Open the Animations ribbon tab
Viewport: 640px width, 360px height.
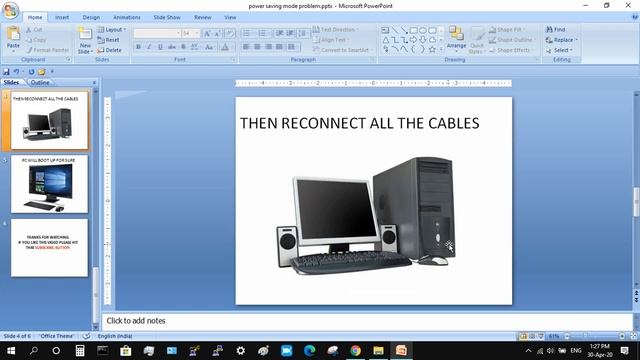127,18
